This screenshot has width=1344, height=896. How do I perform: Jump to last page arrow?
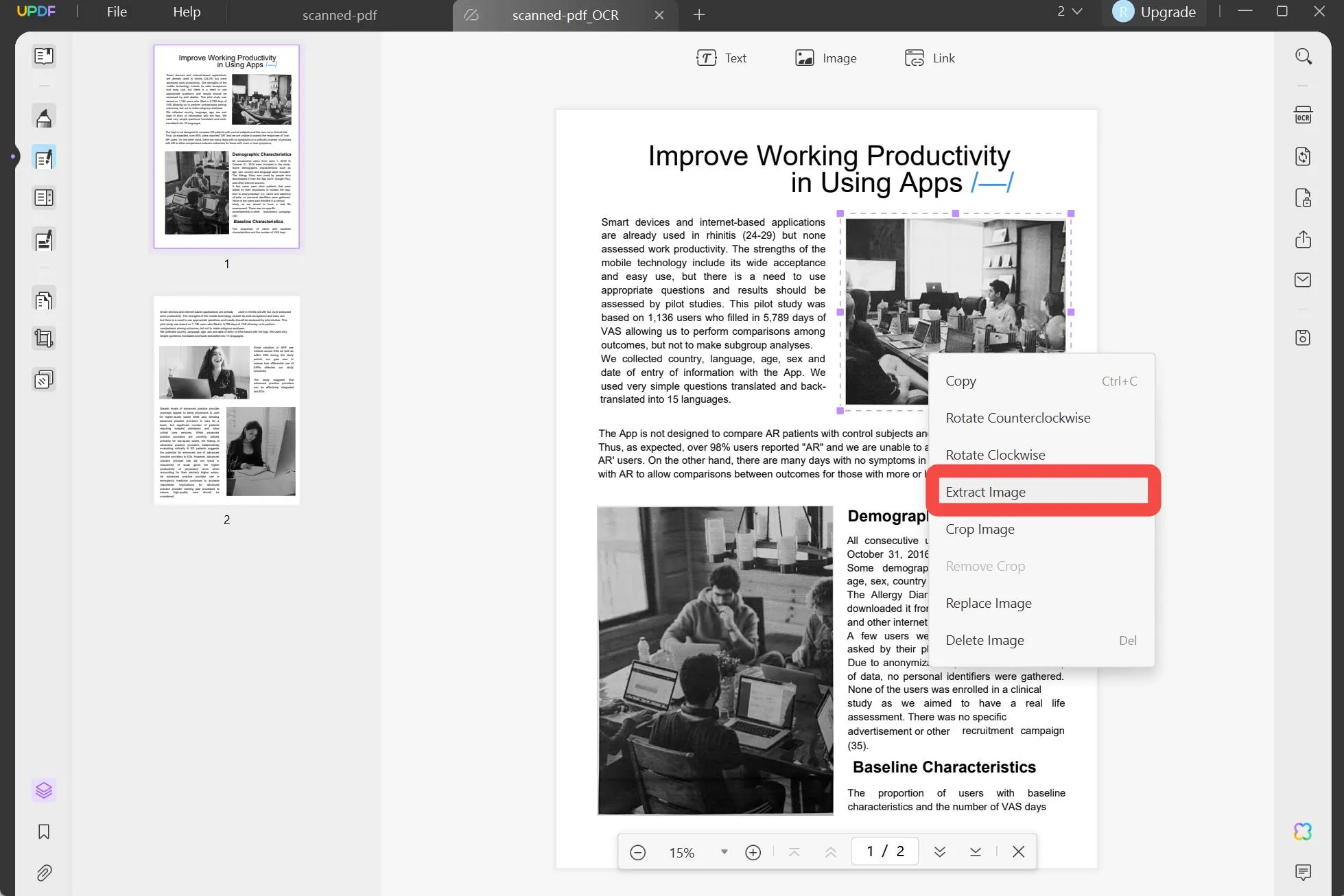pos(975,852)
